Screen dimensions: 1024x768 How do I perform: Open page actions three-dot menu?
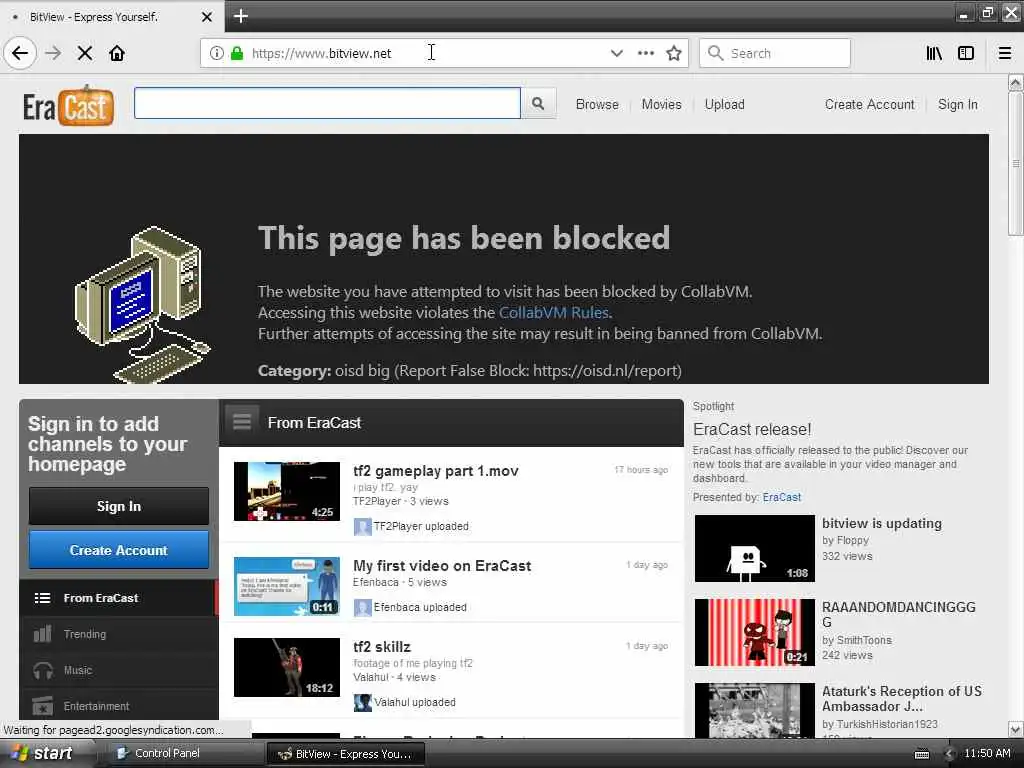pyautogui.click(x=645, y=53)
